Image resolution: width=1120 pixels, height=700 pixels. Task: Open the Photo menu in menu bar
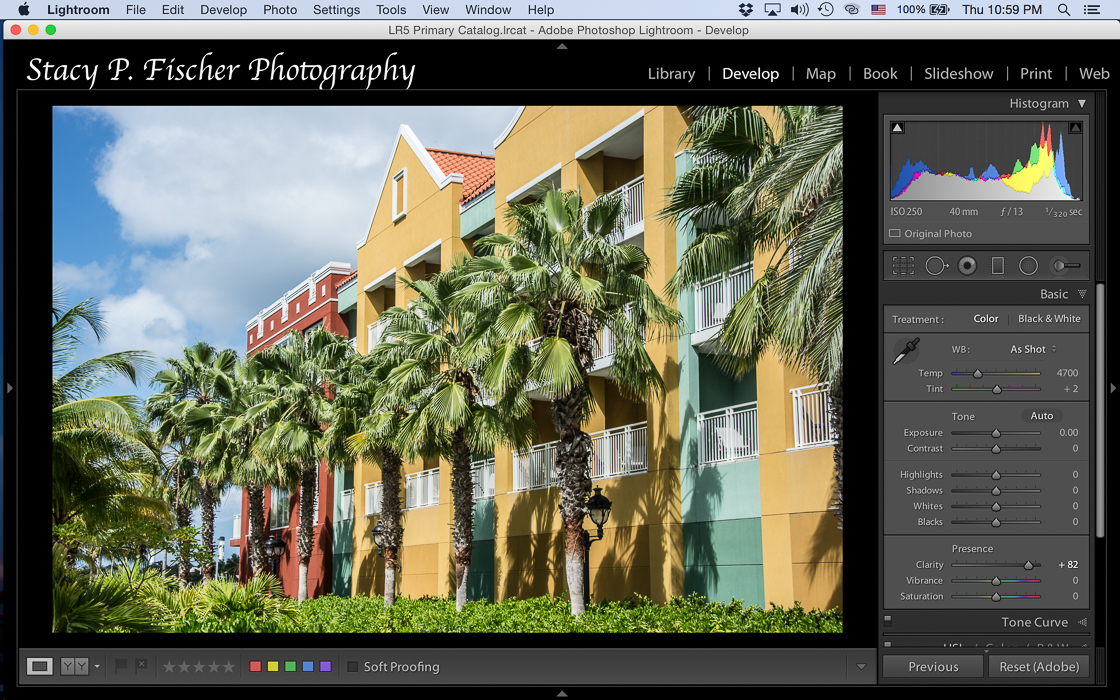[280, 10]
